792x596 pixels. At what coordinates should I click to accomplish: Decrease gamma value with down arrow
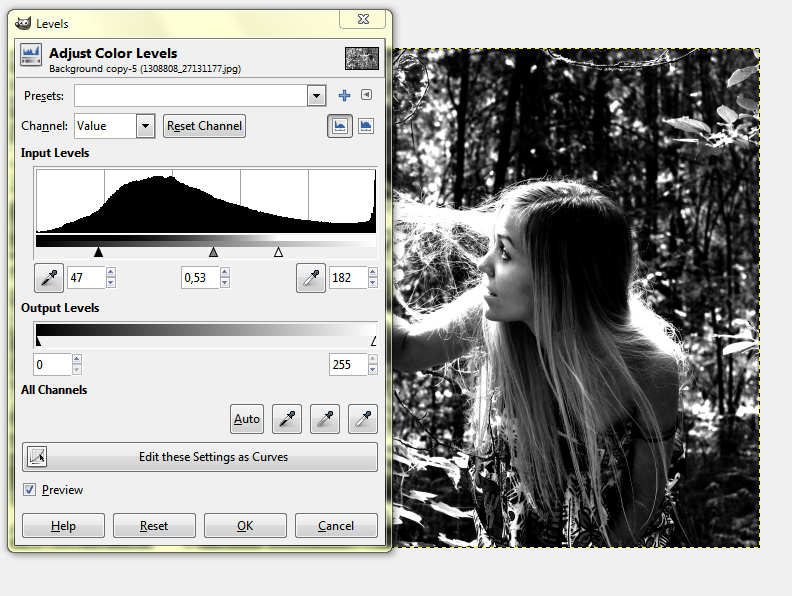point(225,283)
